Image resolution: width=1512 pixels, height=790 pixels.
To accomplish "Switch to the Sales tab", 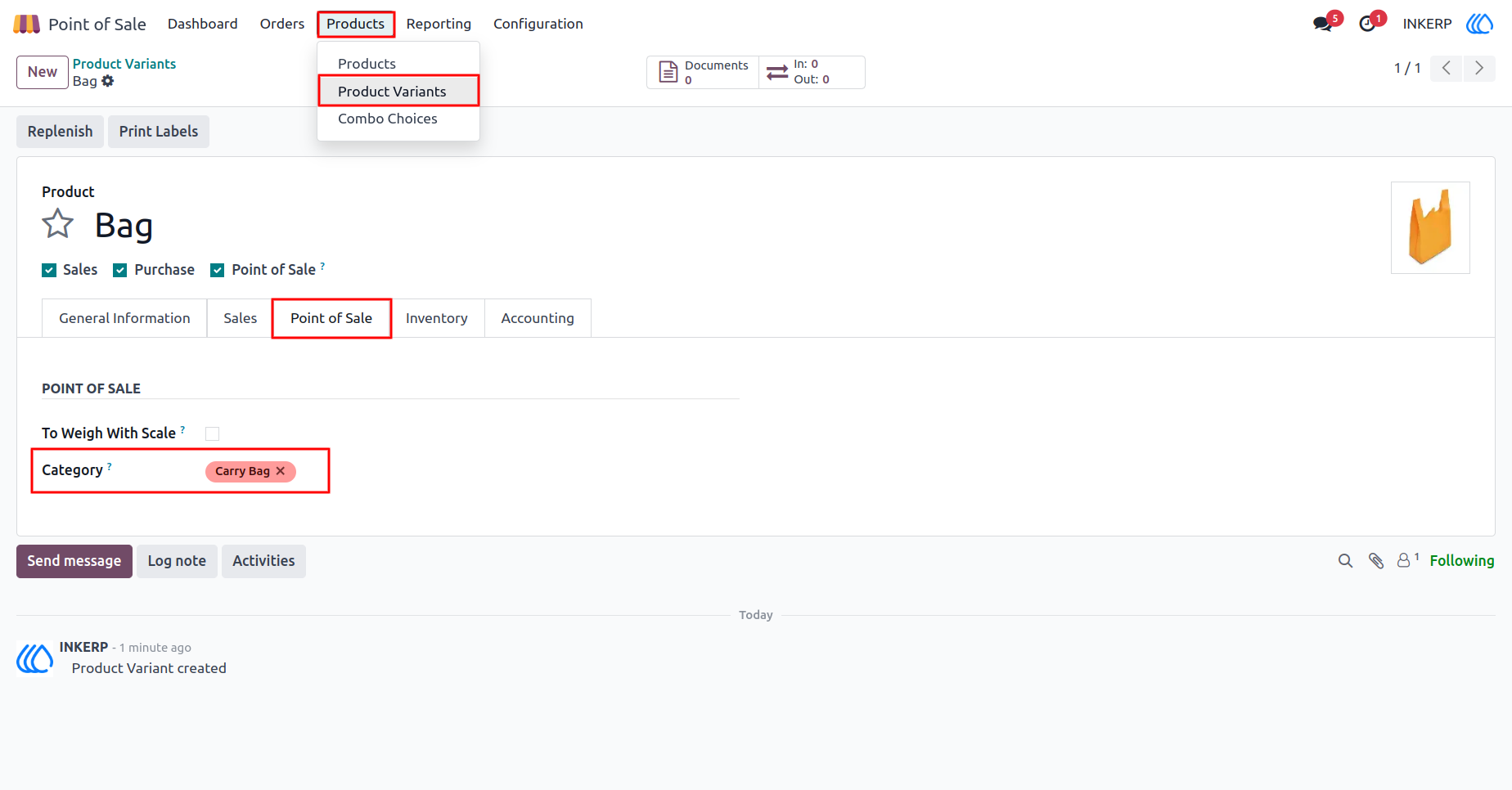I will pyautogui.click(x=241, y=318).
